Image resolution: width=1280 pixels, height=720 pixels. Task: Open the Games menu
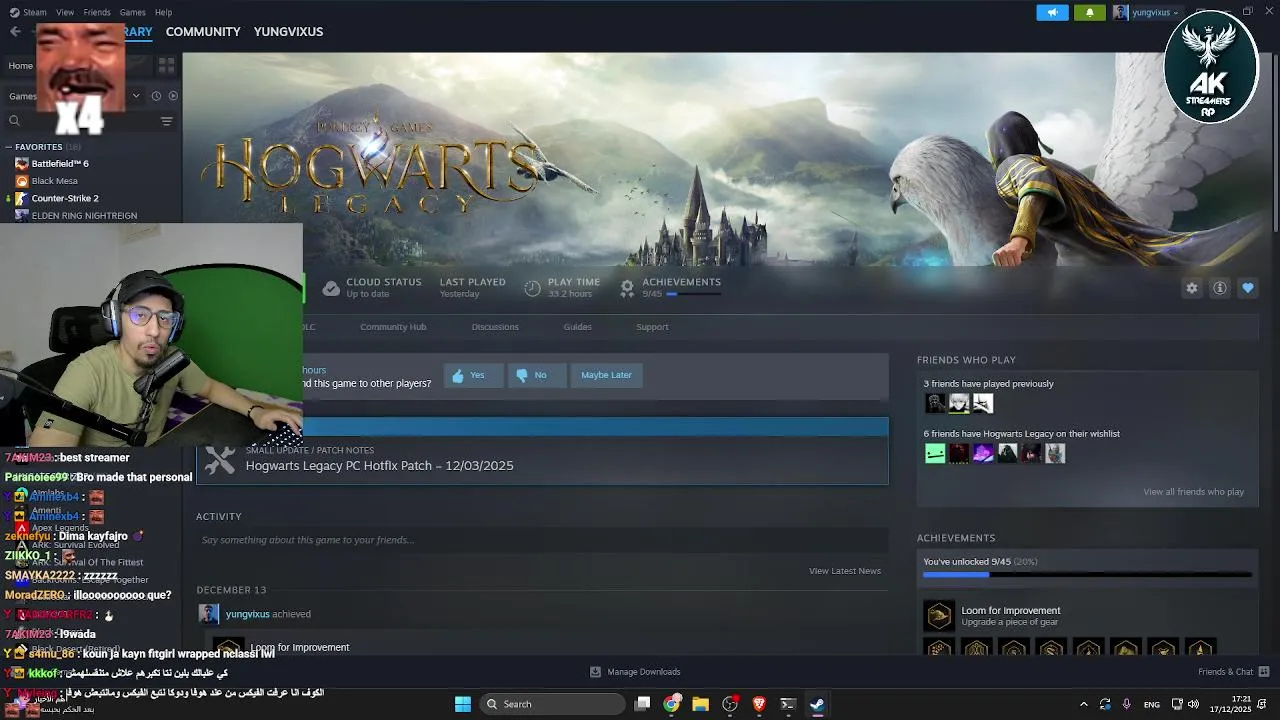[132, 12]
